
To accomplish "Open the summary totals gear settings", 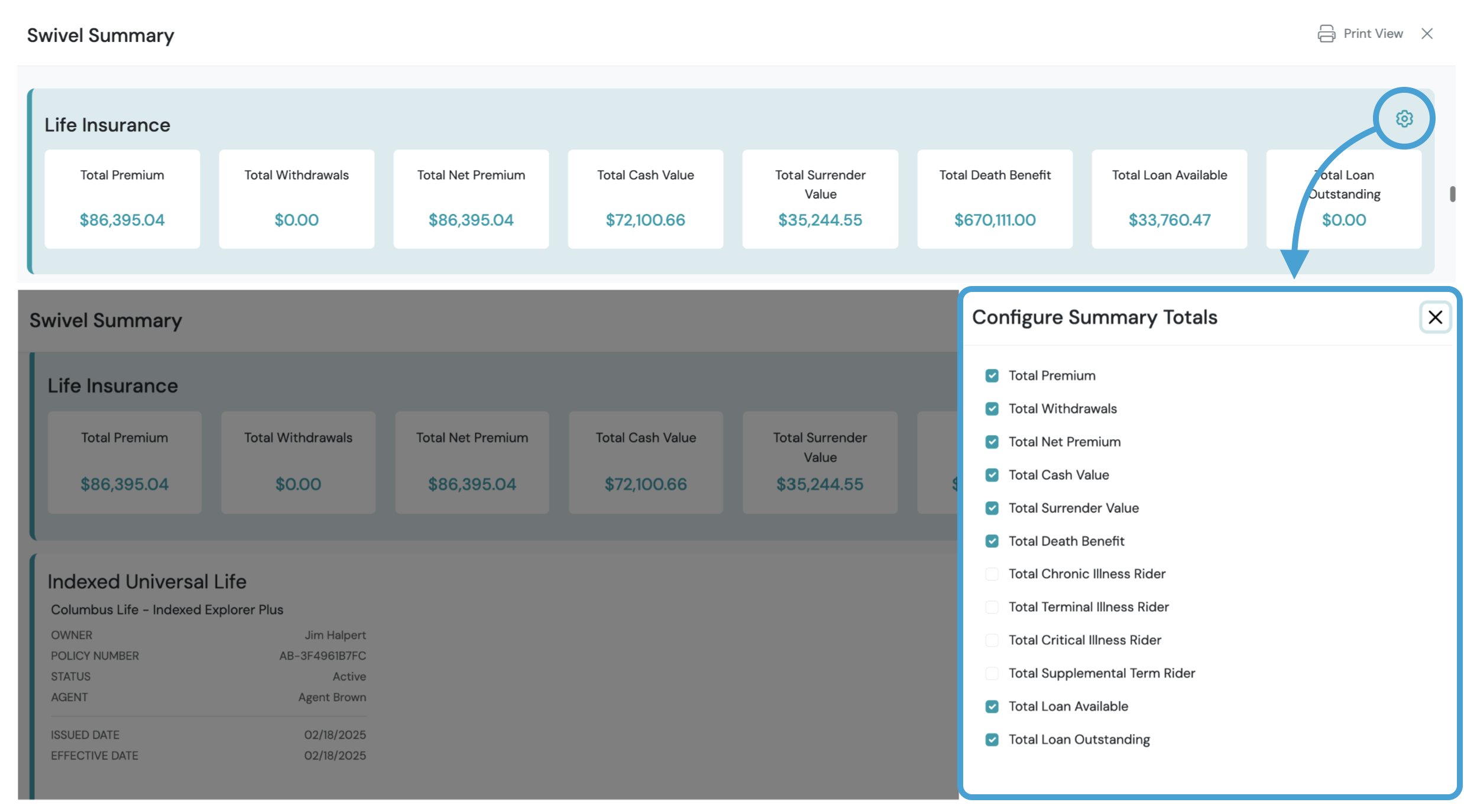I will [1404, 119].
